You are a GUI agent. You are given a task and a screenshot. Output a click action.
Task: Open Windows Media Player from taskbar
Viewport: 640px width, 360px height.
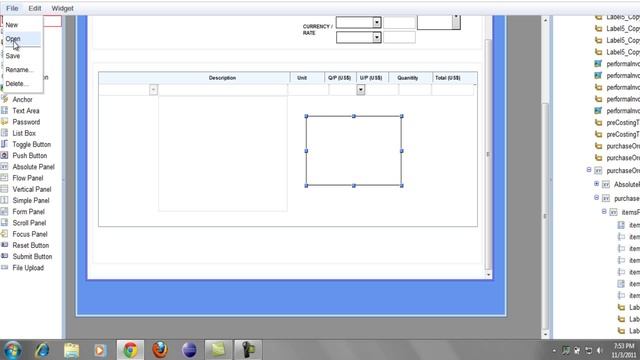pyautogui.click(x=100, y=350)
